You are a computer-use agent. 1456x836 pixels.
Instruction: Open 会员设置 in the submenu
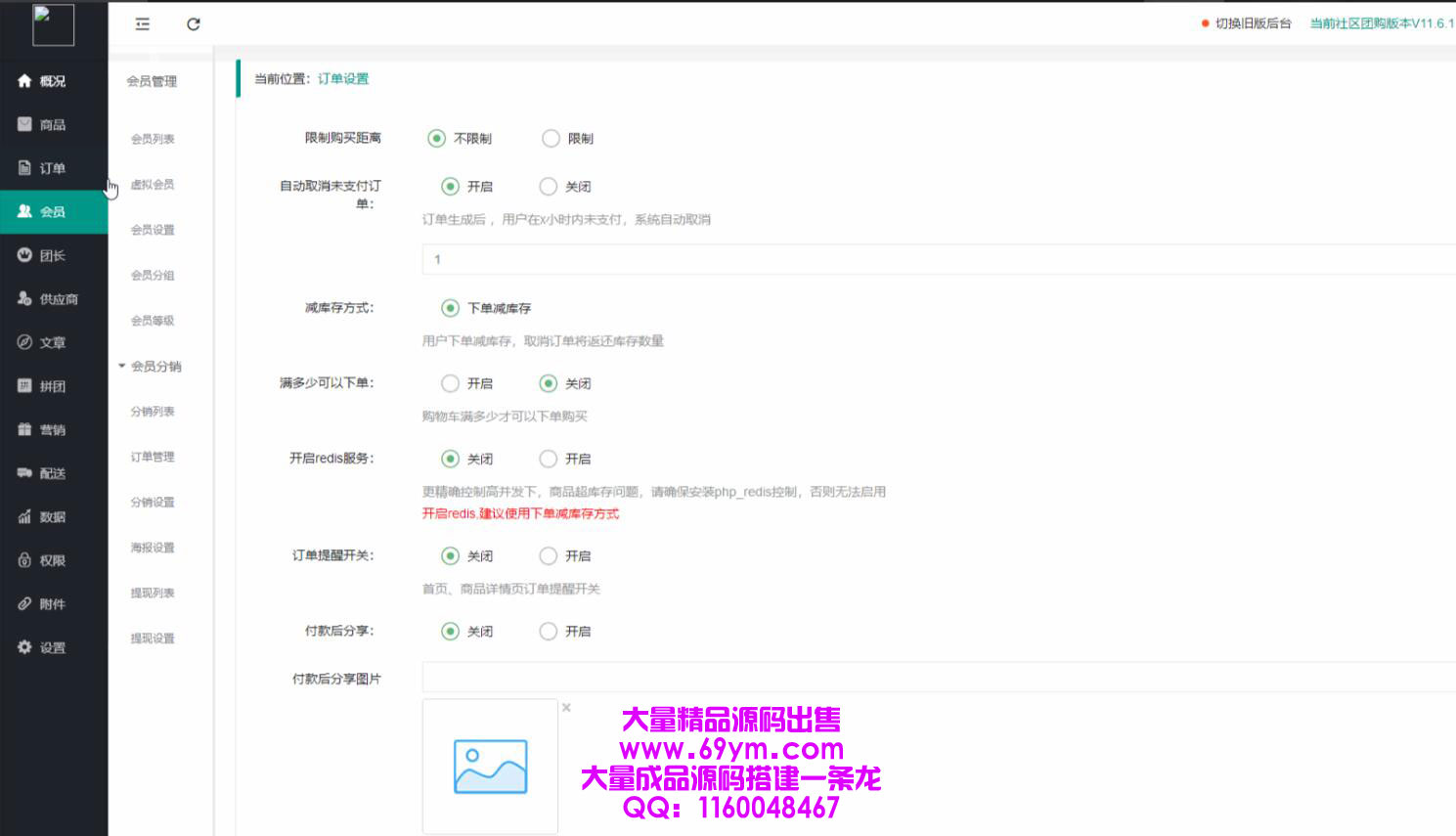pos(153,230)
